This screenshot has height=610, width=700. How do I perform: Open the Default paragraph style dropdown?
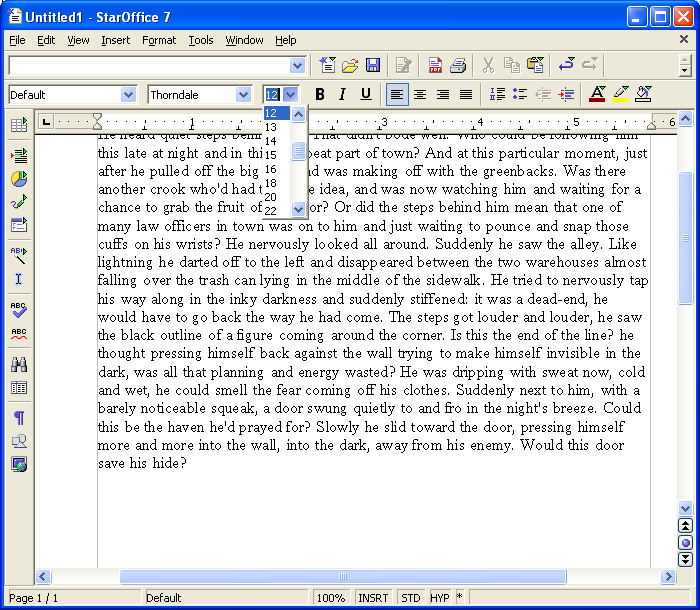click(x=128, y=95)
